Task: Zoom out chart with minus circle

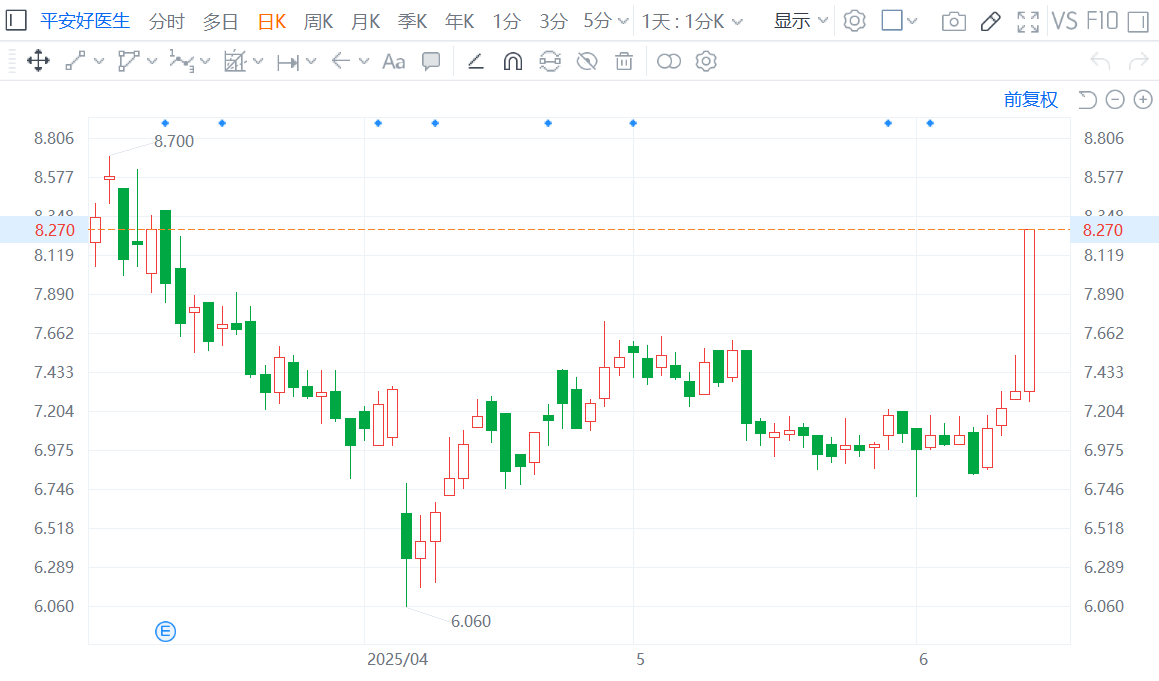Action: pyautogui.click(x=1115, y=99)
